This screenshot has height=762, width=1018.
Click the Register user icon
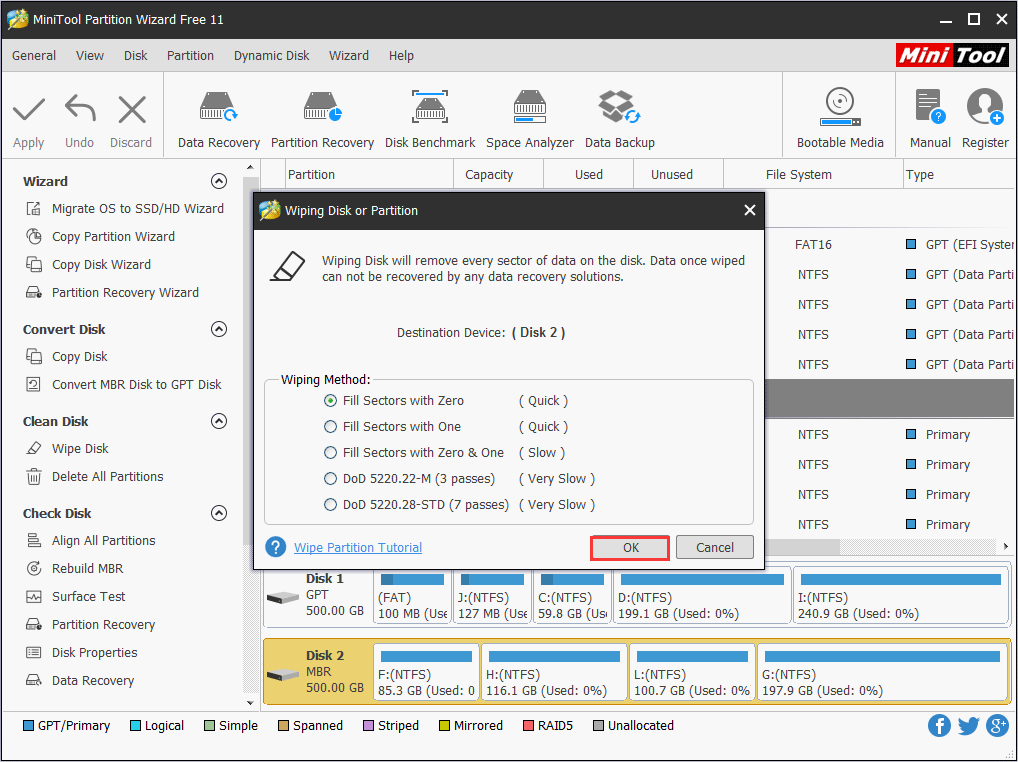point(985,107)
